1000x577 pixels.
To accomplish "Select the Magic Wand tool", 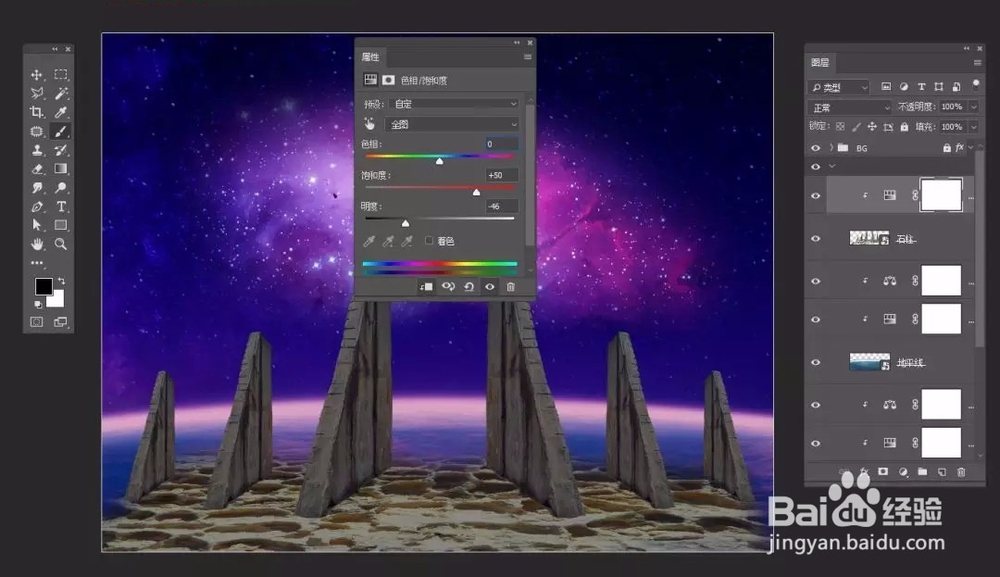I will [x=61, y=94].
